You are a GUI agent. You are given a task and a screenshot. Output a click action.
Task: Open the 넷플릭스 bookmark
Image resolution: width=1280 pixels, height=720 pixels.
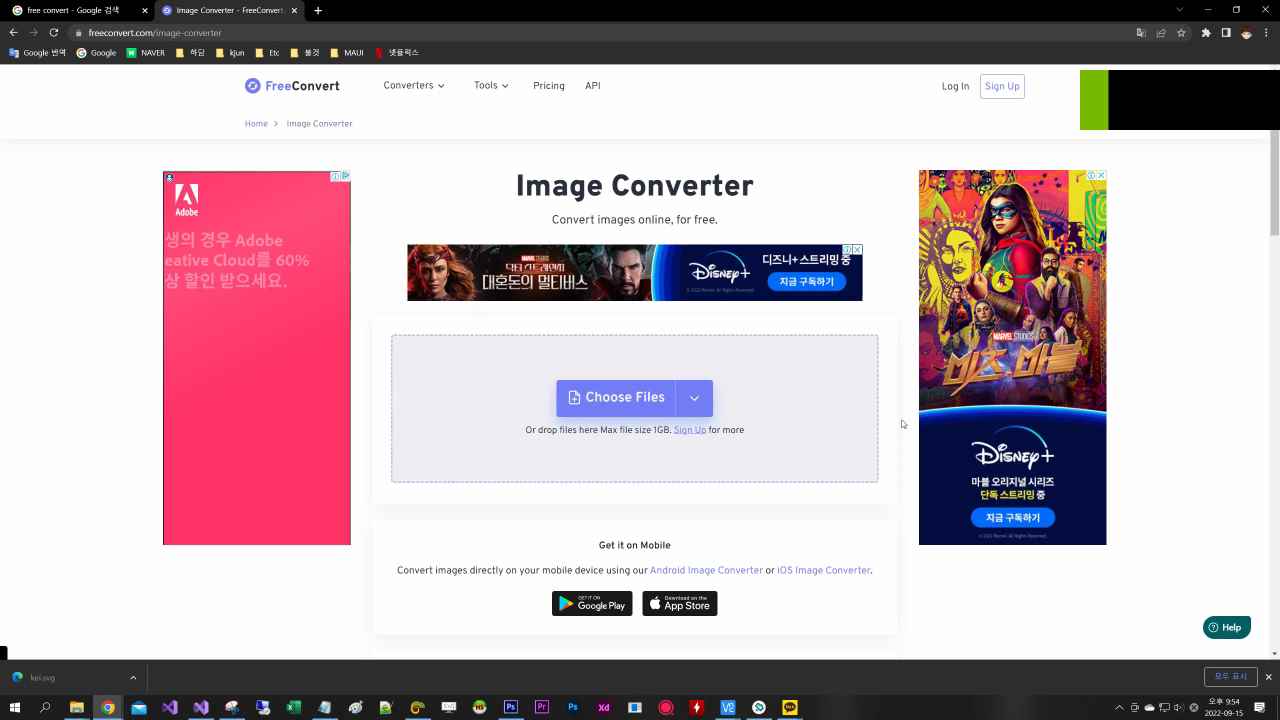(x=397, y=53)
